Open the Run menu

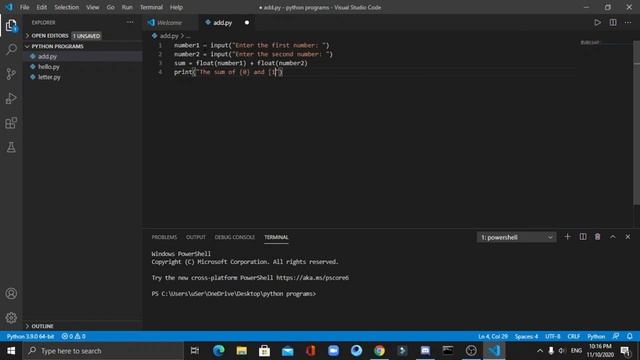127,7
